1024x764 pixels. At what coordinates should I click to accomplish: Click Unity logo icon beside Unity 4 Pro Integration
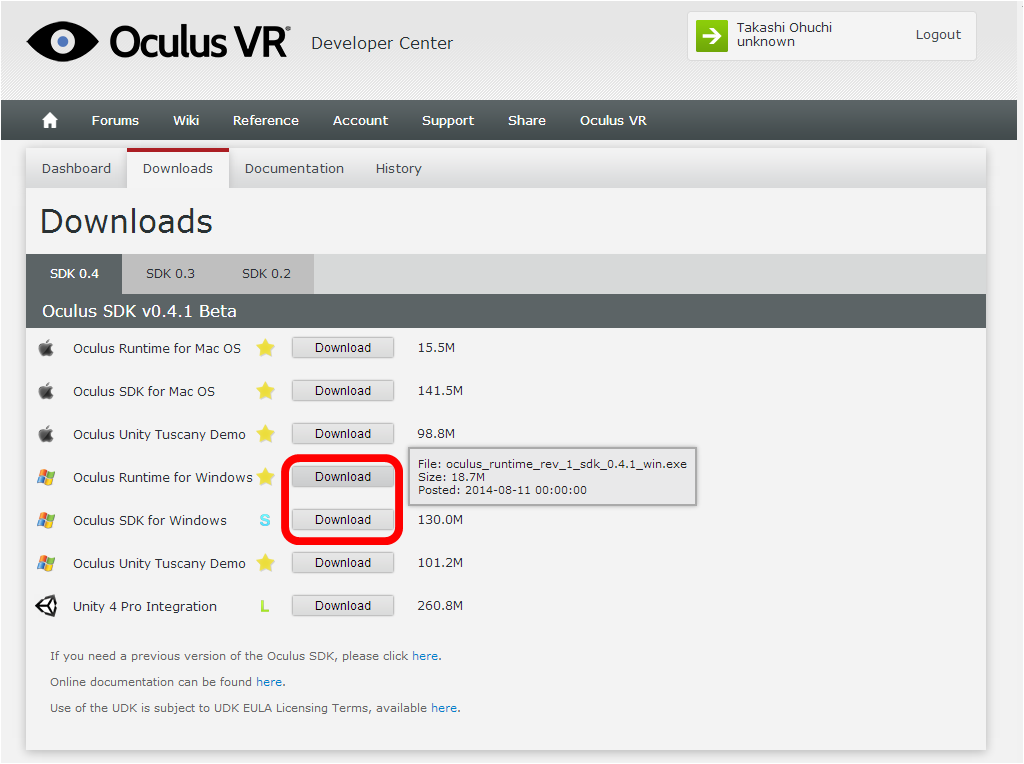pos(46,606)
